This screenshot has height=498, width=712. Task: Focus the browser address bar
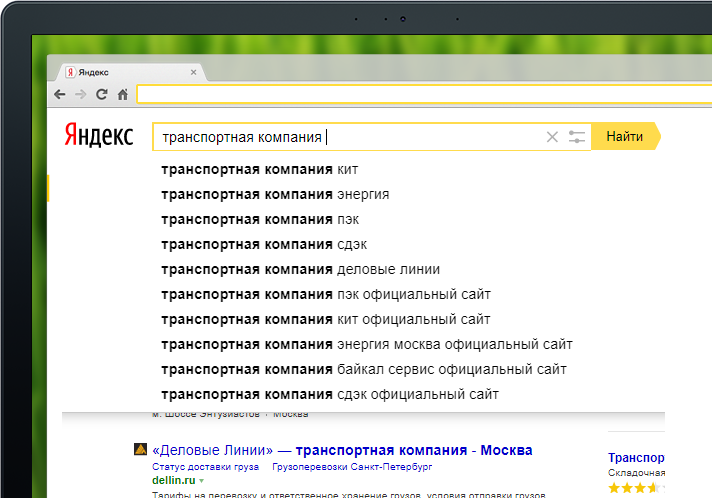(424, 94)
